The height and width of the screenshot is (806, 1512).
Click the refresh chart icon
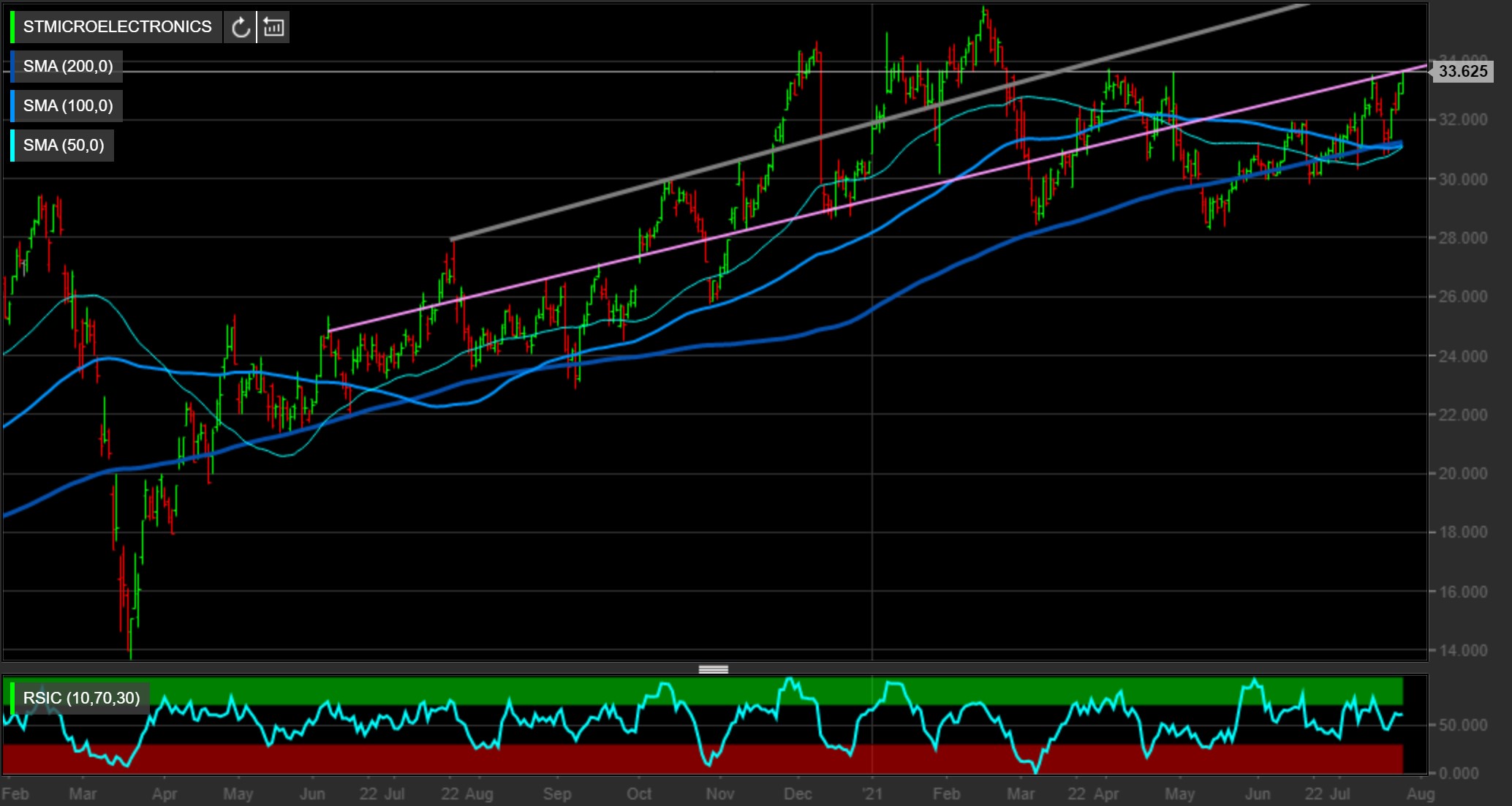(241, 28)
